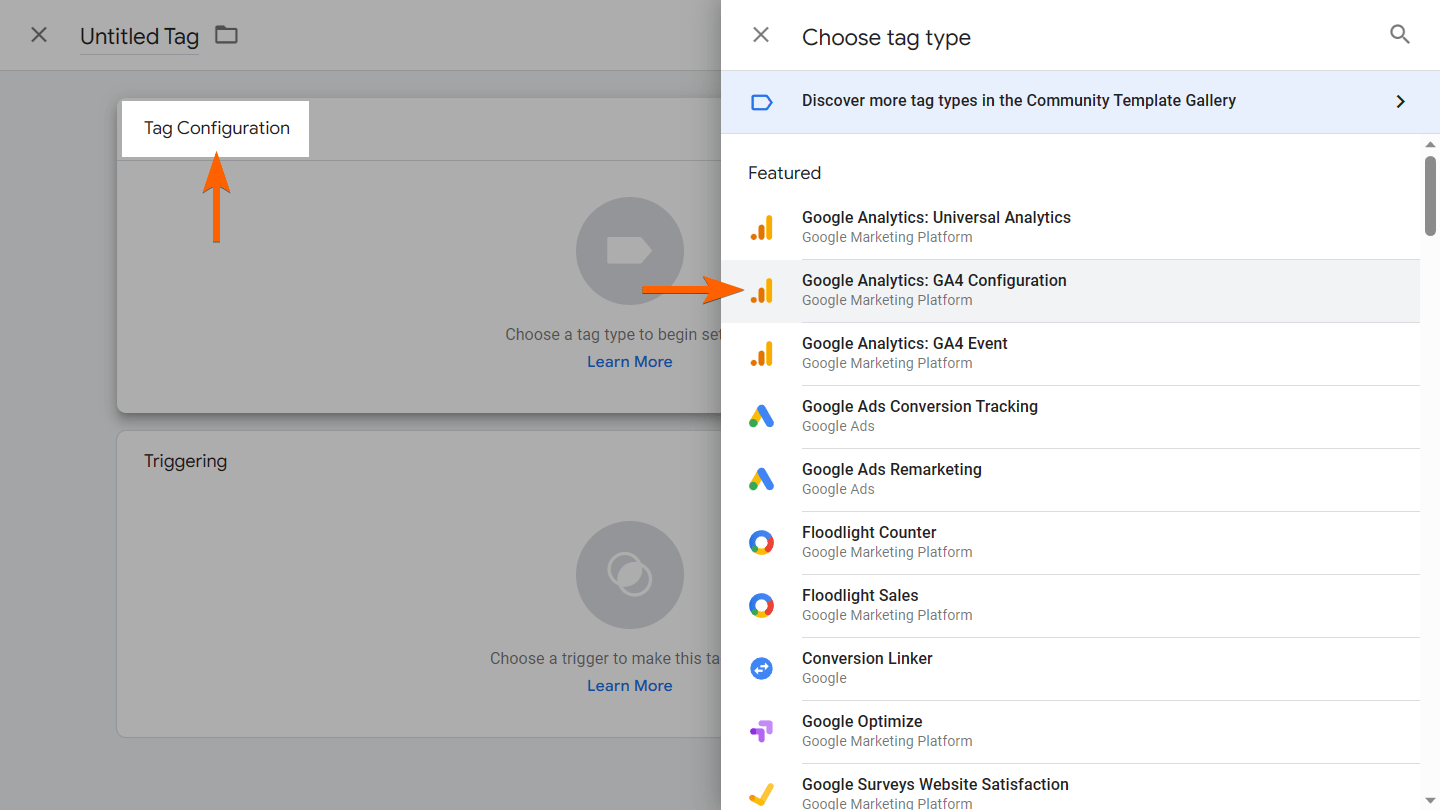1440x810 pixels.
Task: Choose Floodlight Sales tag type
Action: pyautogui.click(x=860, y=605)
